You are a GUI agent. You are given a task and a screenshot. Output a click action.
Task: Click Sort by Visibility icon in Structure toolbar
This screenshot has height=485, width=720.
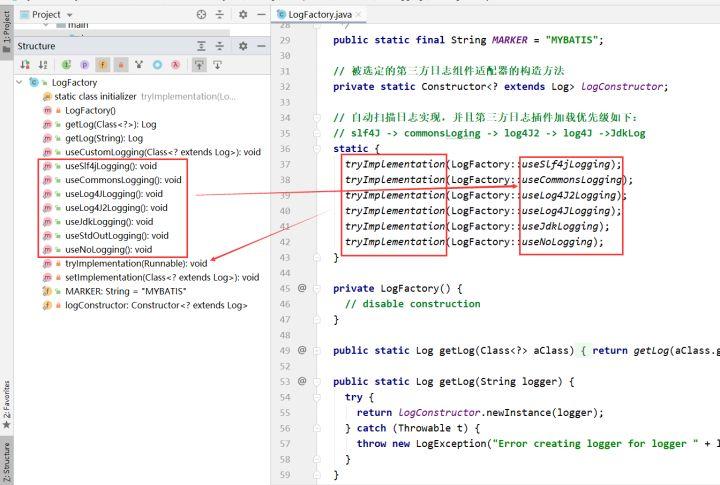click(26, 65)
